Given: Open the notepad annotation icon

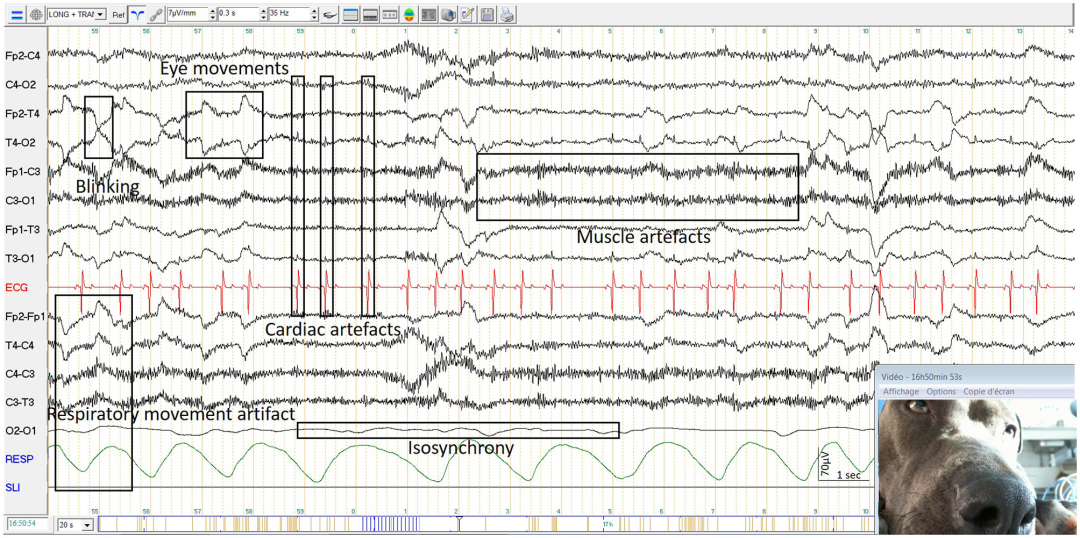Looking at the screenshot, I should (x=468, y=15).
